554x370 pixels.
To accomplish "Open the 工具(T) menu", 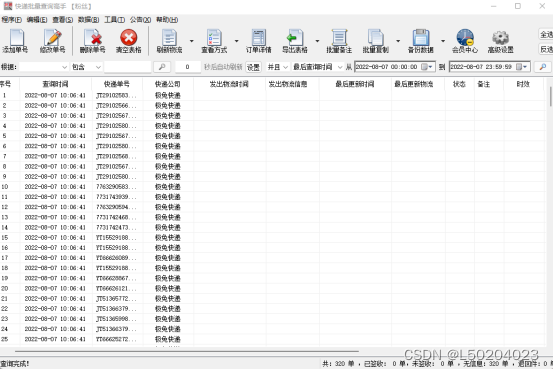I will click(x=114, y=20).
